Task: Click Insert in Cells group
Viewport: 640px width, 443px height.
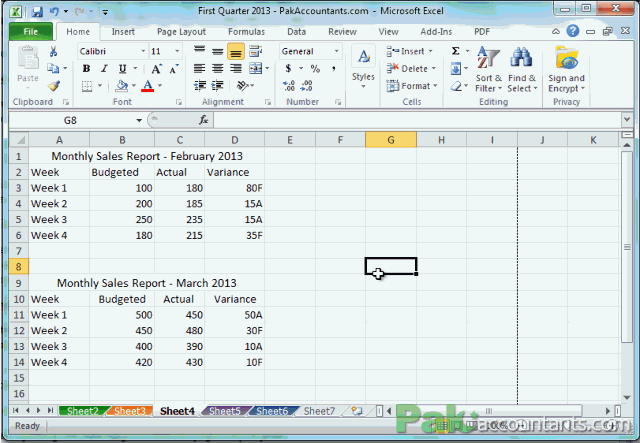Action: point(409,51)
